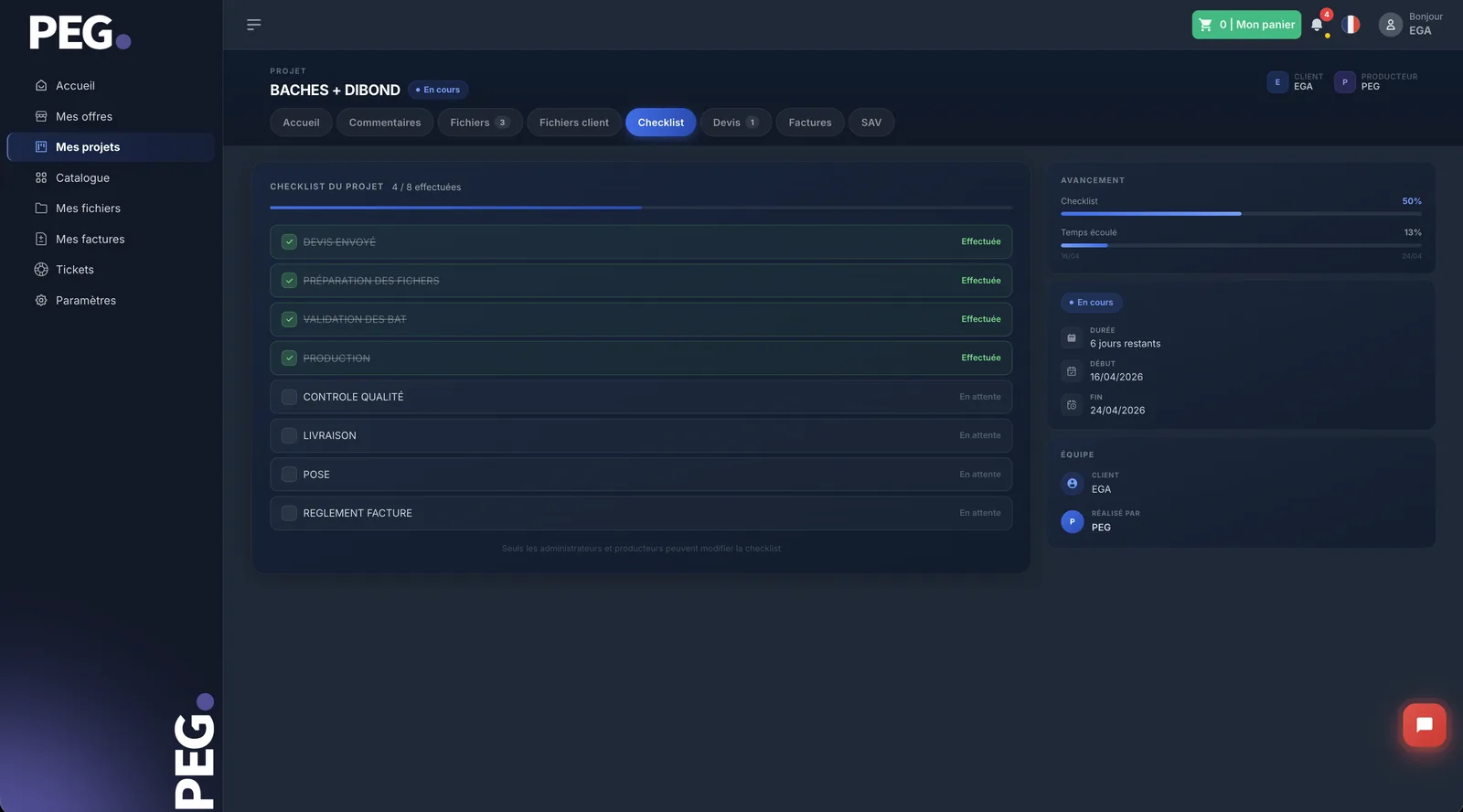Switch to the Devis tab

tap(736, 123)
